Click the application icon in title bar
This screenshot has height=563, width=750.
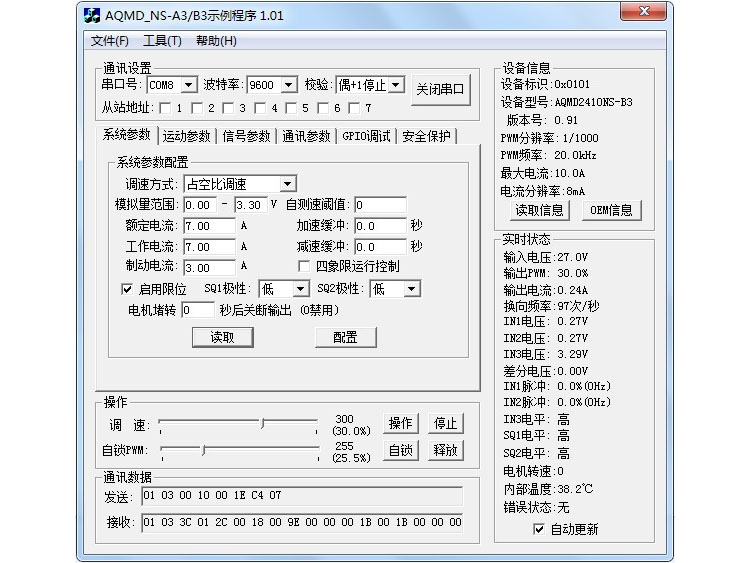coord(92,15)
